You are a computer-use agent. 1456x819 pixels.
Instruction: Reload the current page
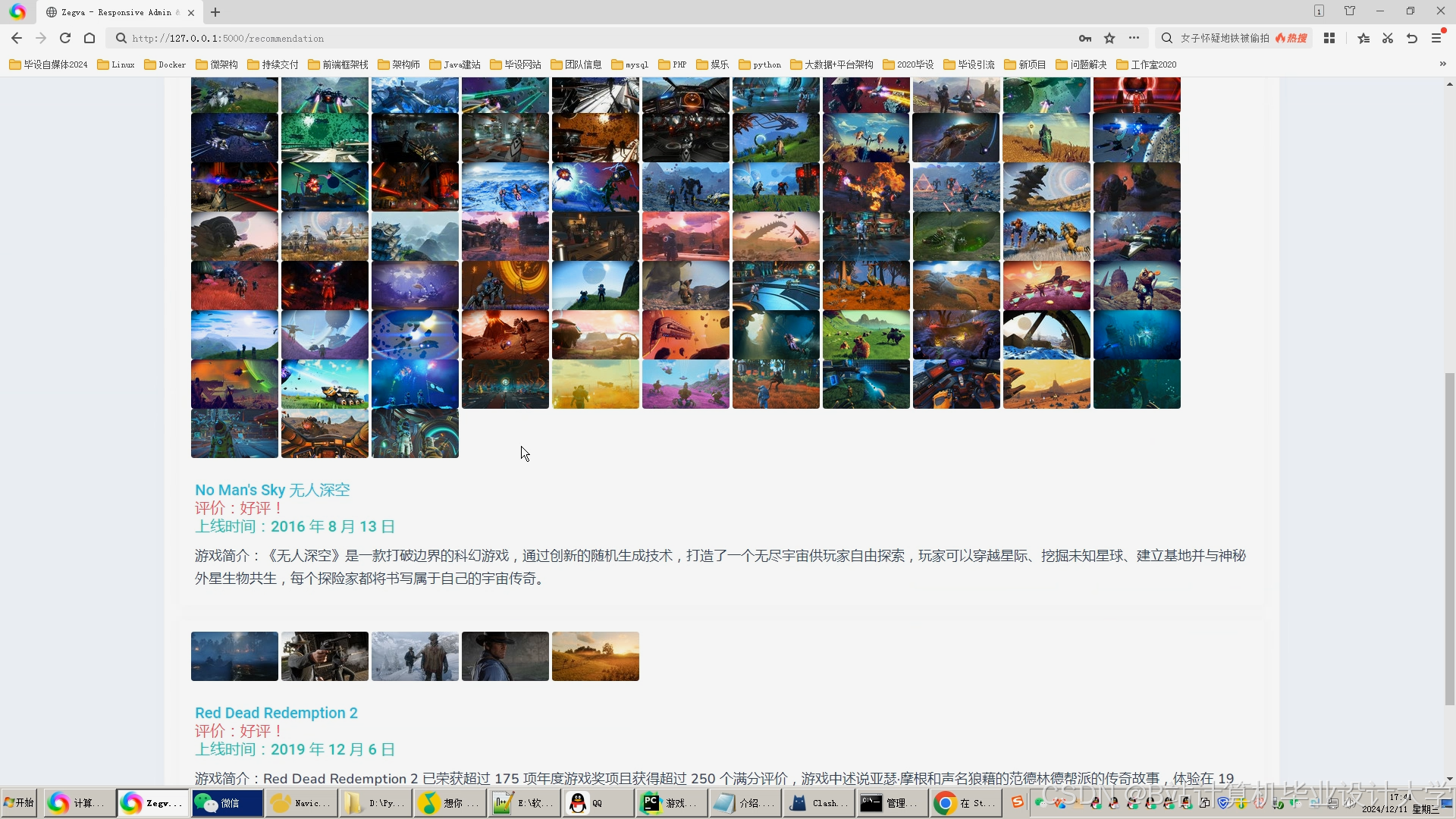[65, 38]
